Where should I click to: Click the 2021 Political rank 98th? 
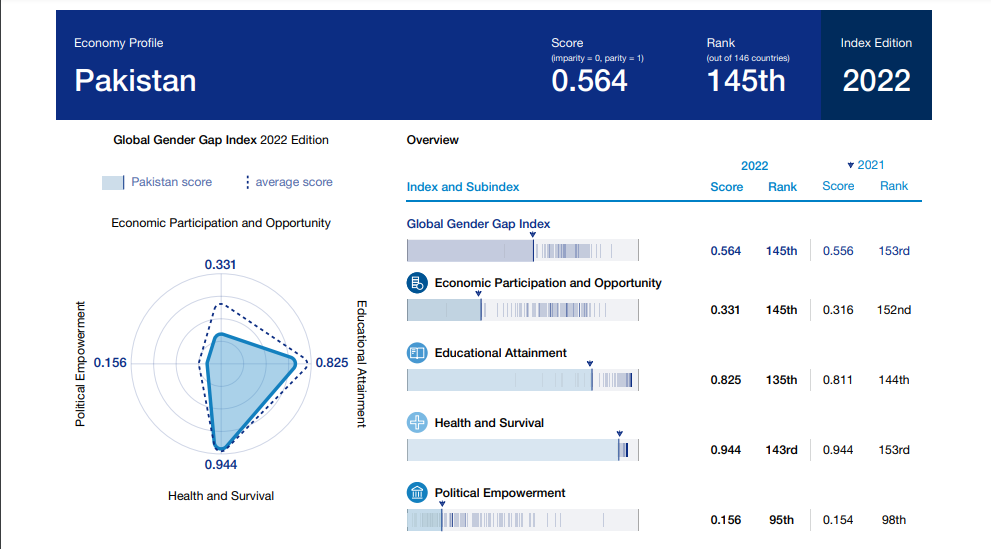coord(894,520)
